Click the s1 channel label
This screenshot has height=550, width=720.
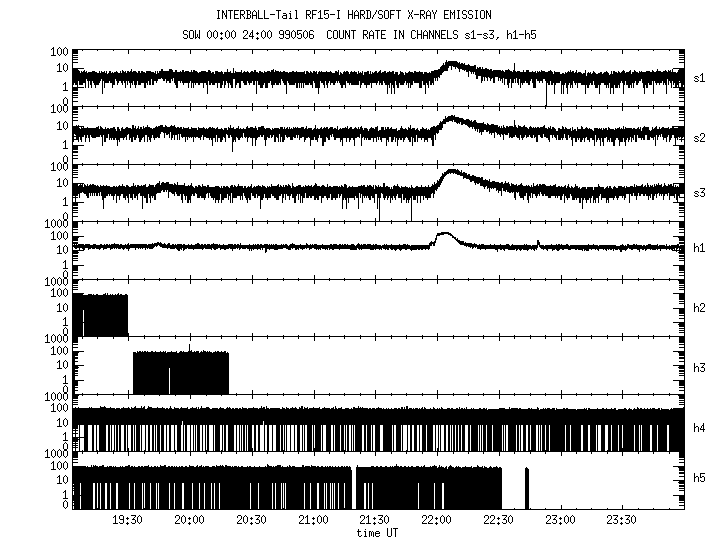click(700, 76)
